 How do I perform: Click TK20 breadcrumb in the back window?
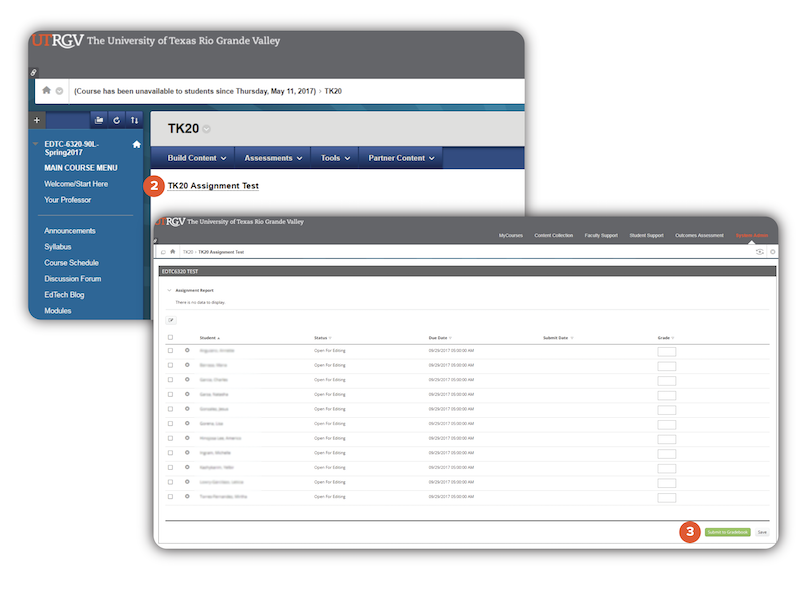[333, 91]
